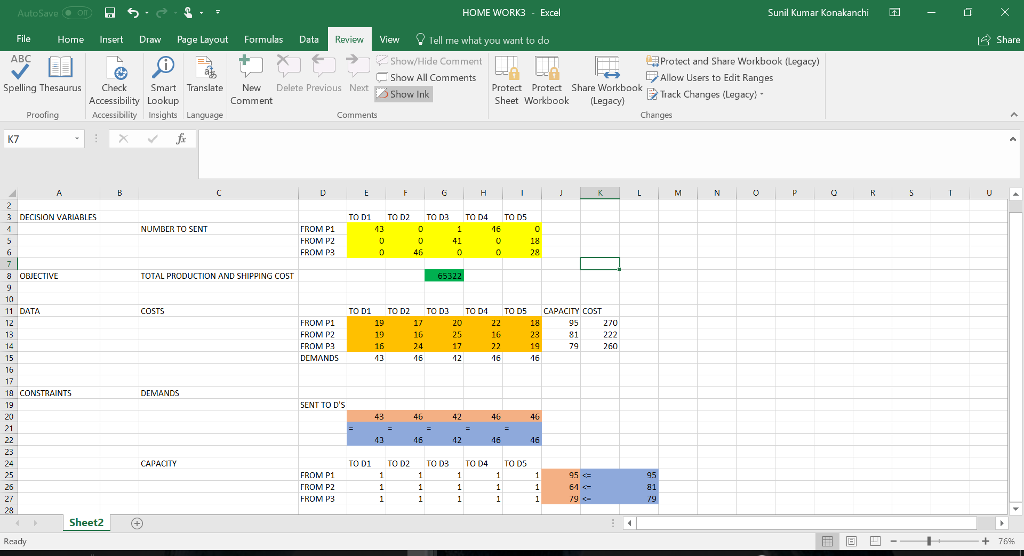Select cell TOTAL PRODUCTION AND SHIPPING COST
Image resolution: width=1024 pixels, height=556 pixels.
coord(217,276)
